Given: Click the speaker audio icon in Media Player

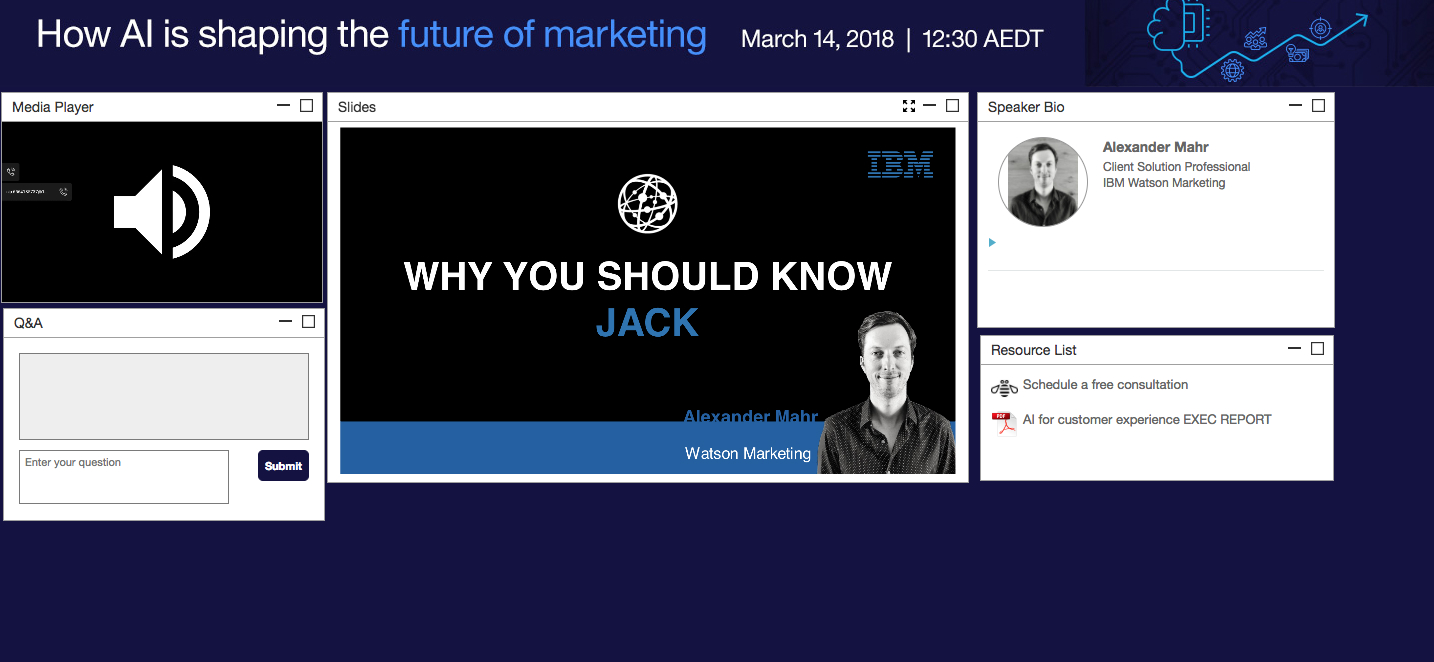Looking at the screenshot, I should coord(162,212).
